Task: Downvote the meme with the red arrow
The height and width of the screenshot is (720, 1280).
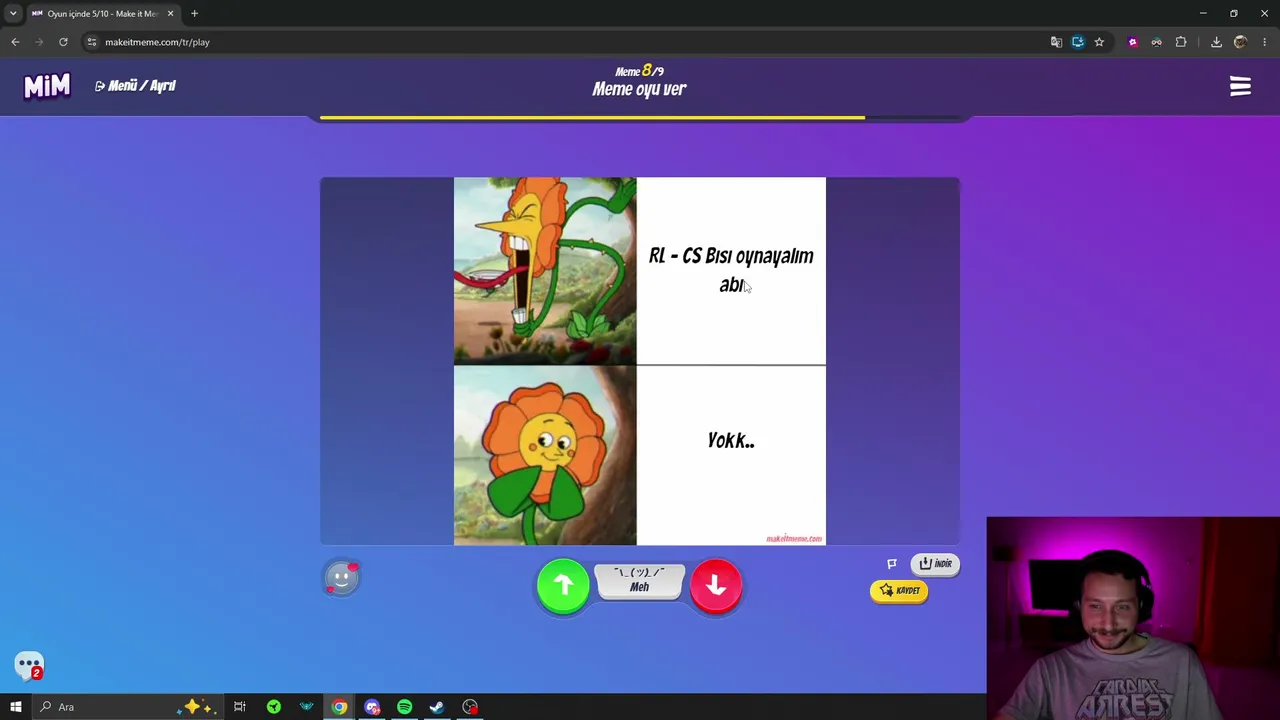Action: point(716,586)
